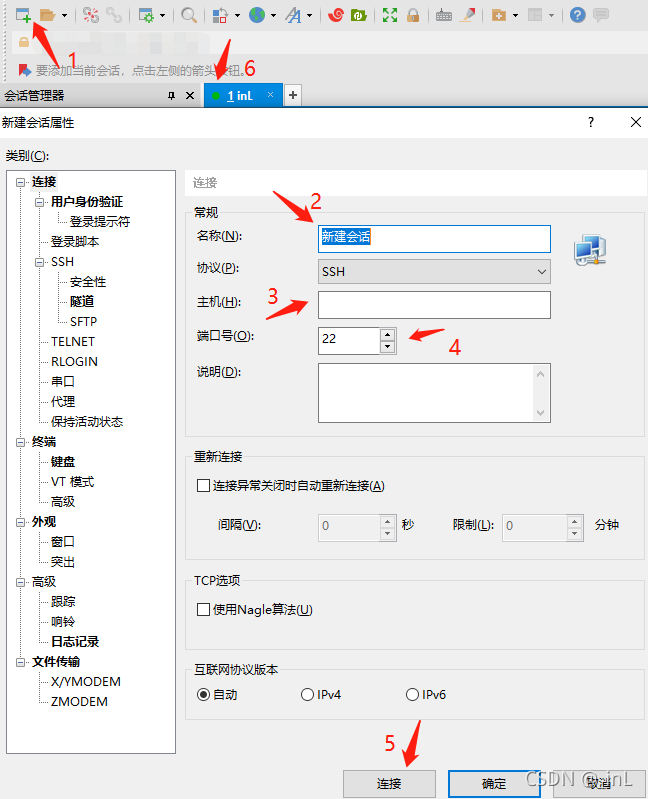Click the 连接 connect button

pos(389,784)
